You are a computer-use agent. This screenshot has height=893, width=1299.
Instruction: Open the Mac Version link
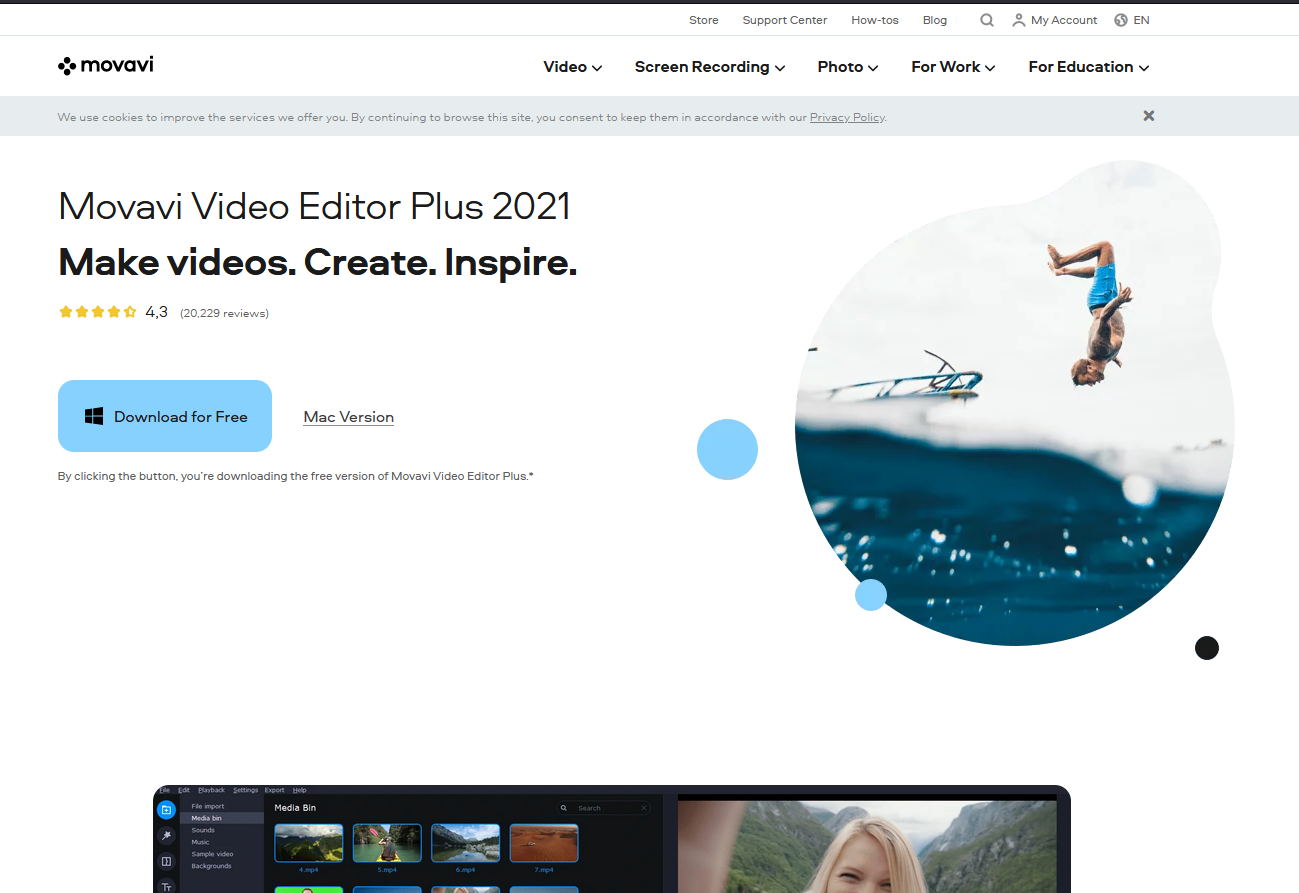tap(349, 417)
